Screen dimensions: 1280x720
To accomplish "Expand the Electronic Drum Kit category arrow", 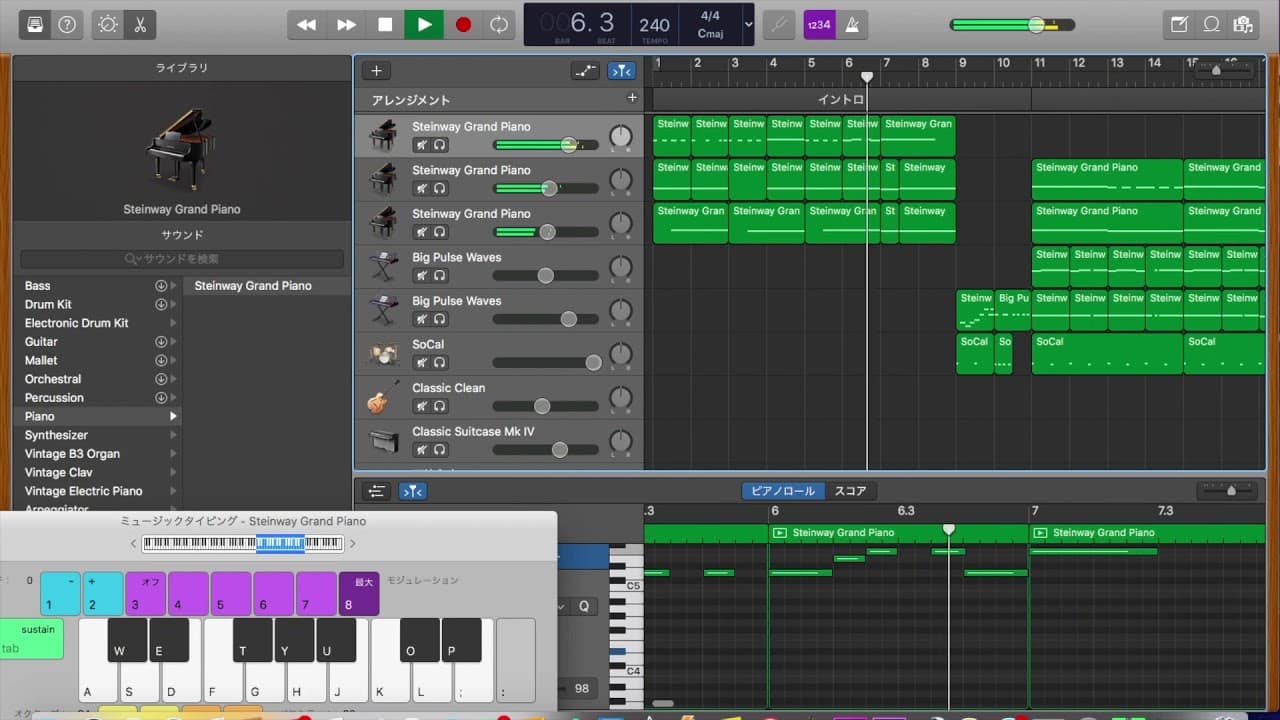I will (173, 323).
